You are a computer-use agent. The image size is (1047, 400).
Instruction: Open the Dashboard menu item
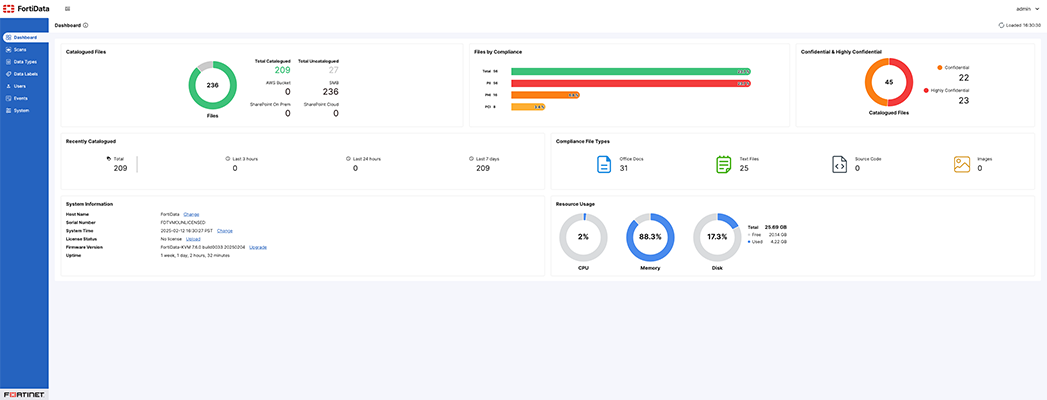pyautogui.click(x=24, y=37)
